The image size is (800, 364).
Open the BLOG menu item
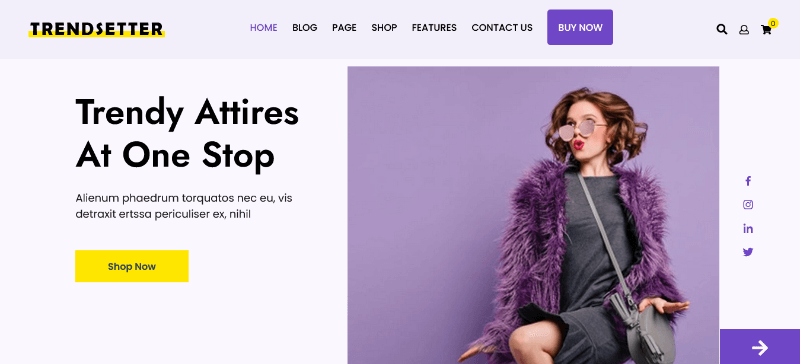click(305, 28)
